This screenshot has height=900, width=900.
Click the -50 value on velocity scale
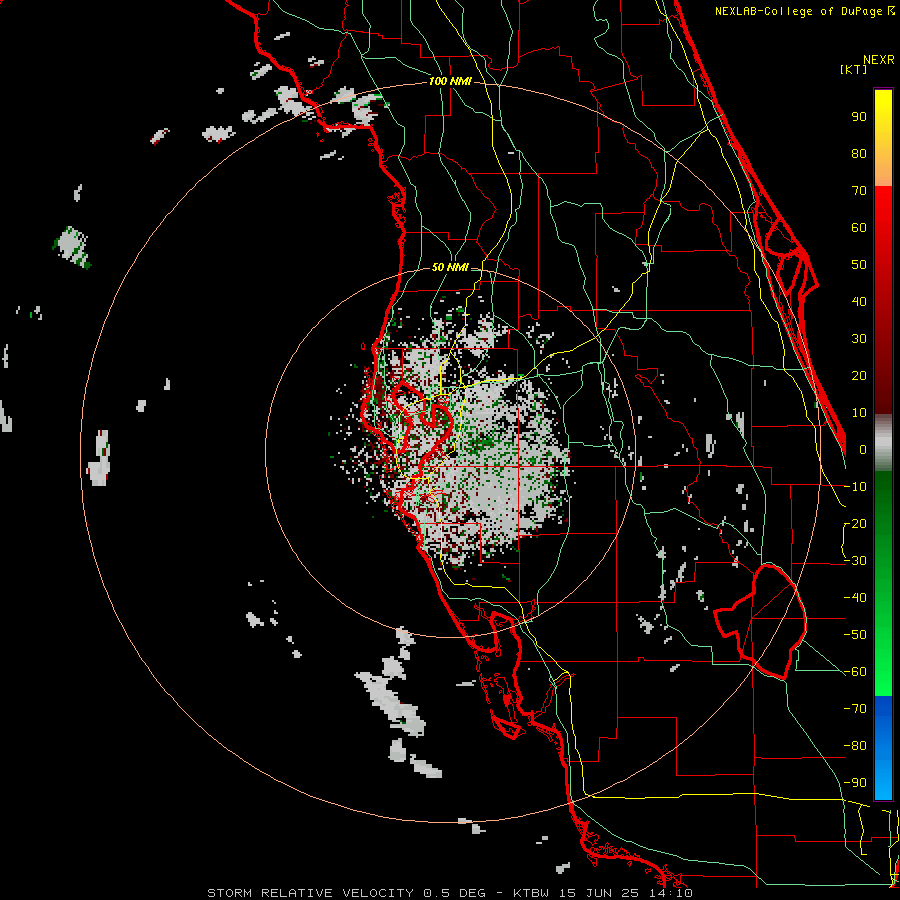pos(855,635)
